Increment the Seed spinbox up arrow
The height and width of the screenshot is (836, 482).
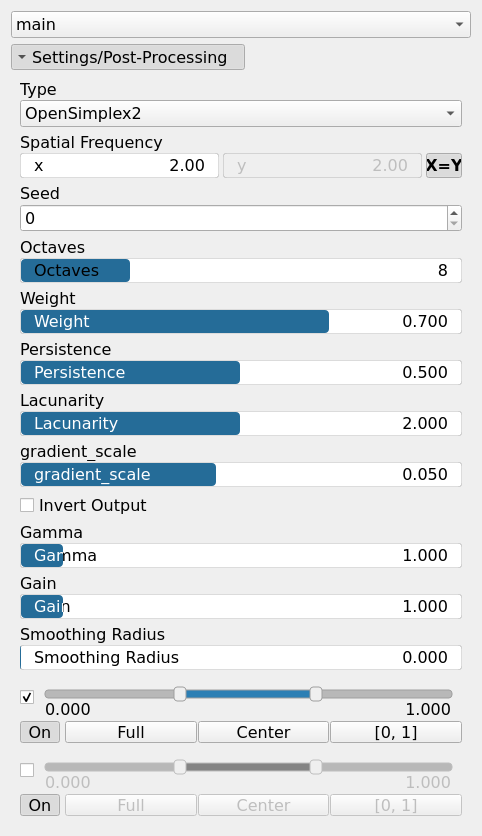454,213
